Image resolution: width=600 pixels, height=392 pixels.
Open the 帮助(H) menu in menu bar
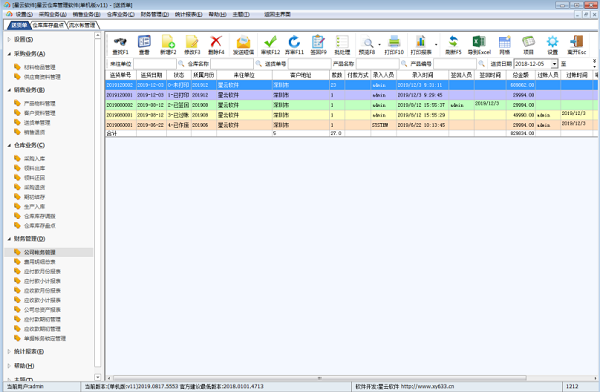(x=217, y=14)
